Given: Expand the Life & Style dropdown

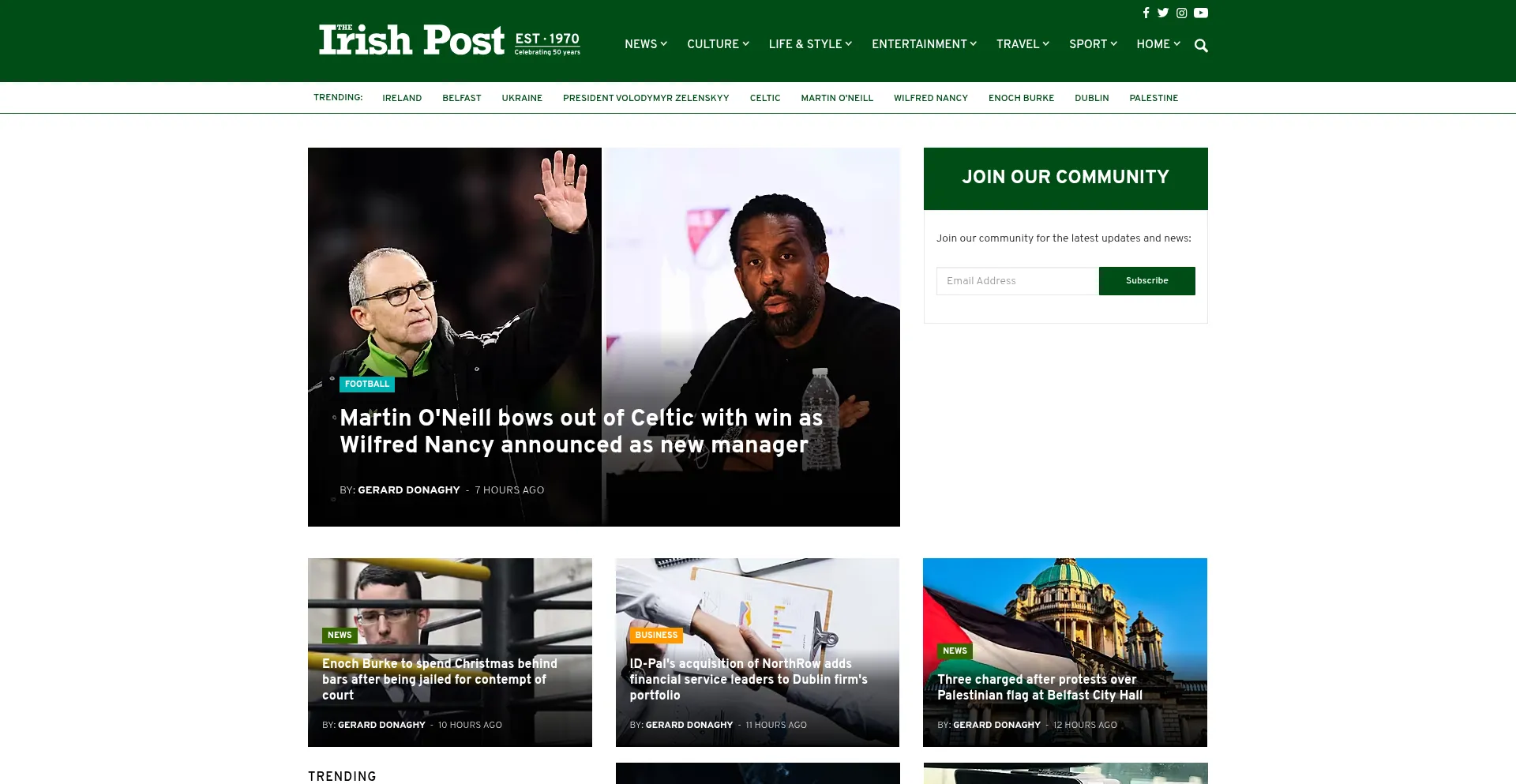Looking at the screenshot, I should (810, 44).
